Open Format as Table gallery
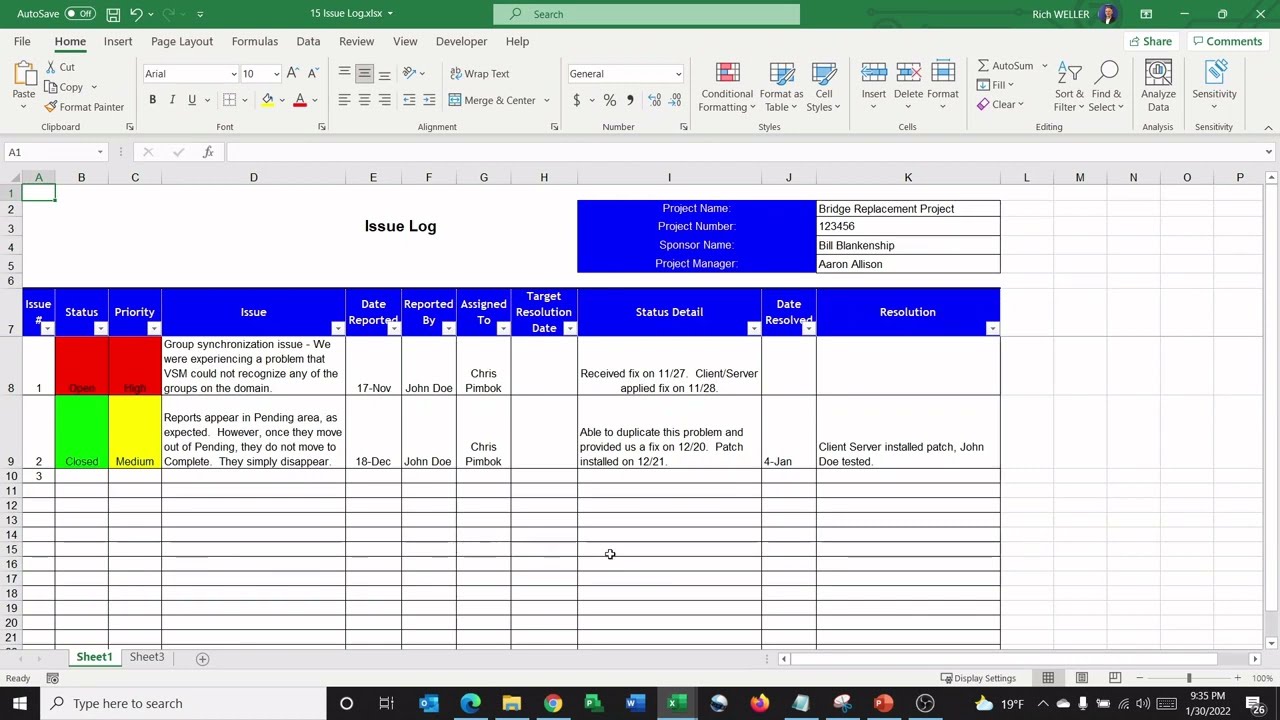The height and width of the screenshot is (720, 1280). (x=781, y=88)
